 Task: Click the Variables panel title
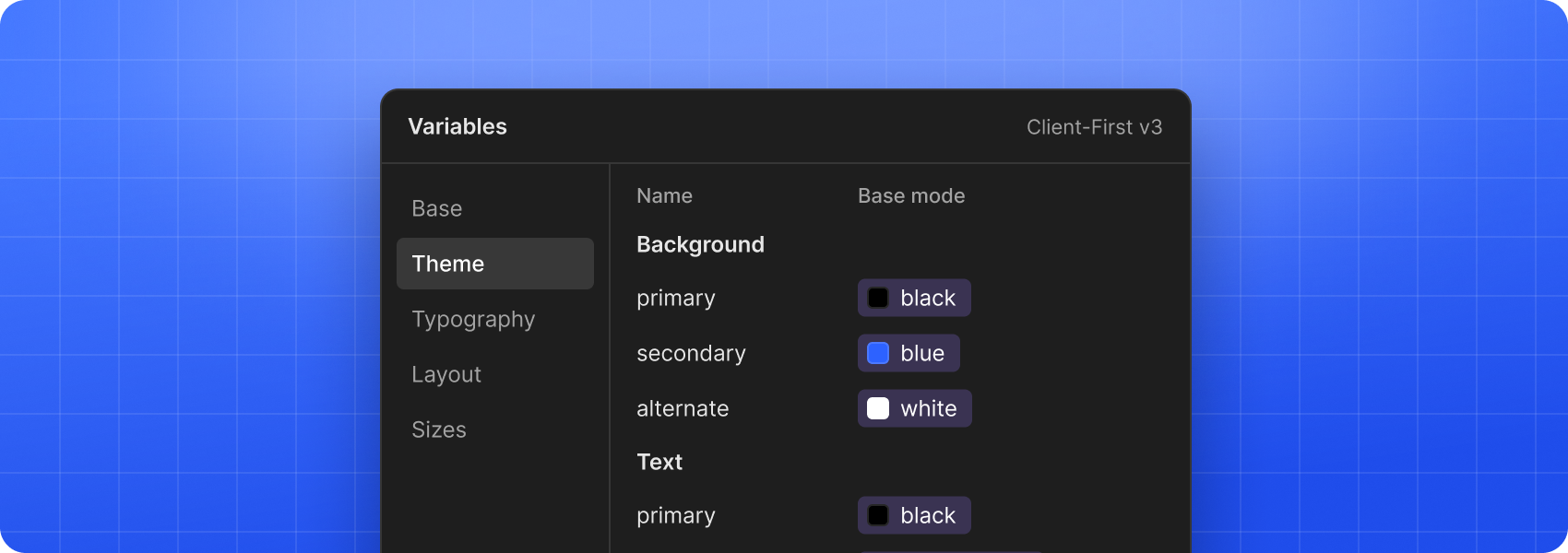click(457, 126)
